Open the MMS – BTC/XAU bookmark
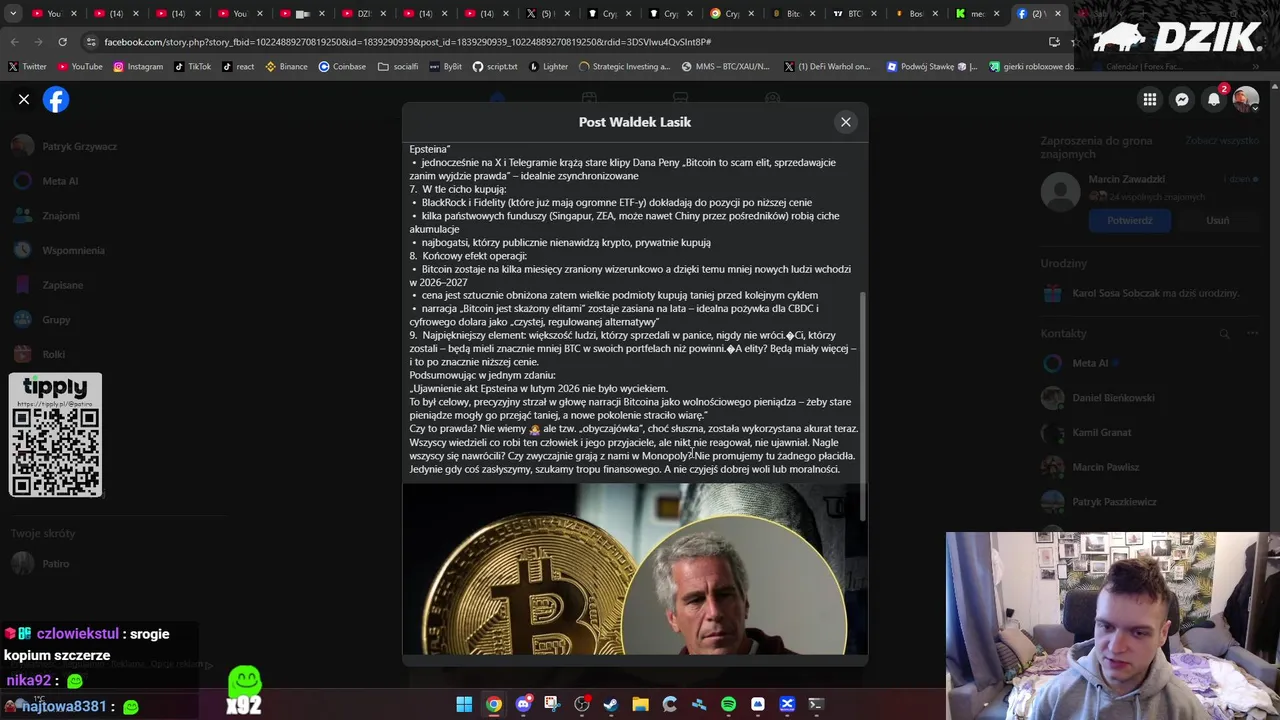Image resolution: width=1280 pixels, height=720 pixels. pos(726,67)
